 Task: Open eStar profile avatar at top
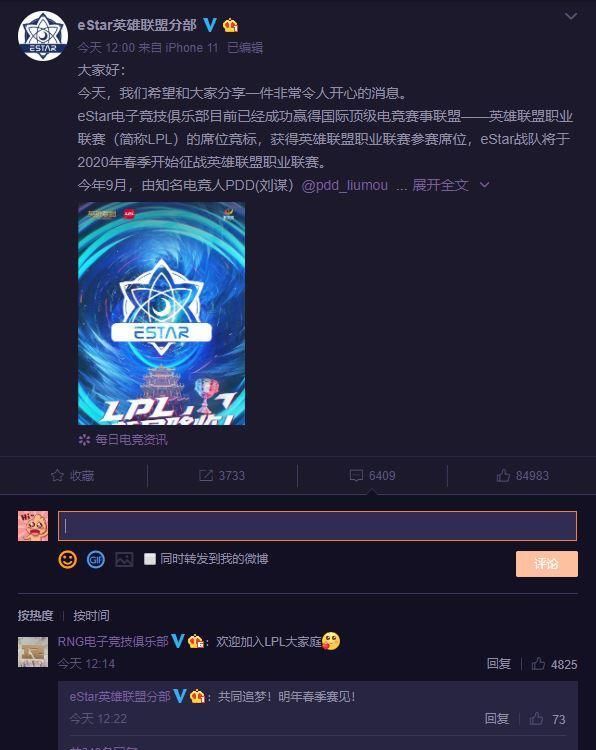coord(43,35)
